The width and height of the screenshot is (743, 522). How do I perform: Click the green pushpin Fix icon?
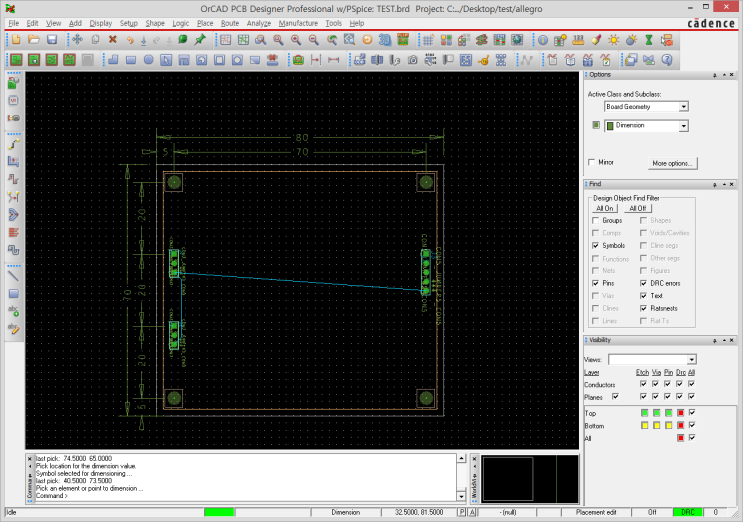coord(201,40)
